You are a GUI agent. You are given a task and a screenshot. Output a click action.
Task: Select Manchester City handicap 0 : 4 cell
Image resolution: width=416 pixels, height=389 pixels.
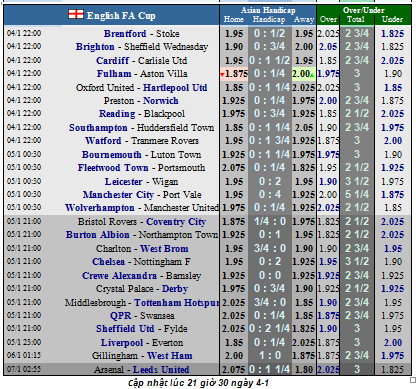click(270, 194)
